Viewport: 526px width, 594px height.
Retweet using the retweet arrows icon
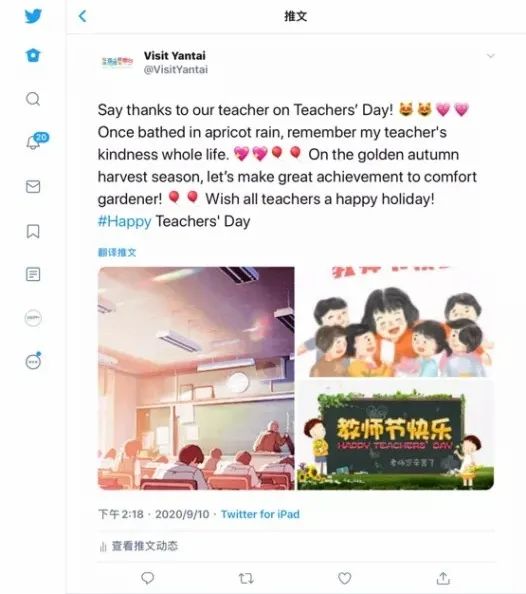point(246,578)
